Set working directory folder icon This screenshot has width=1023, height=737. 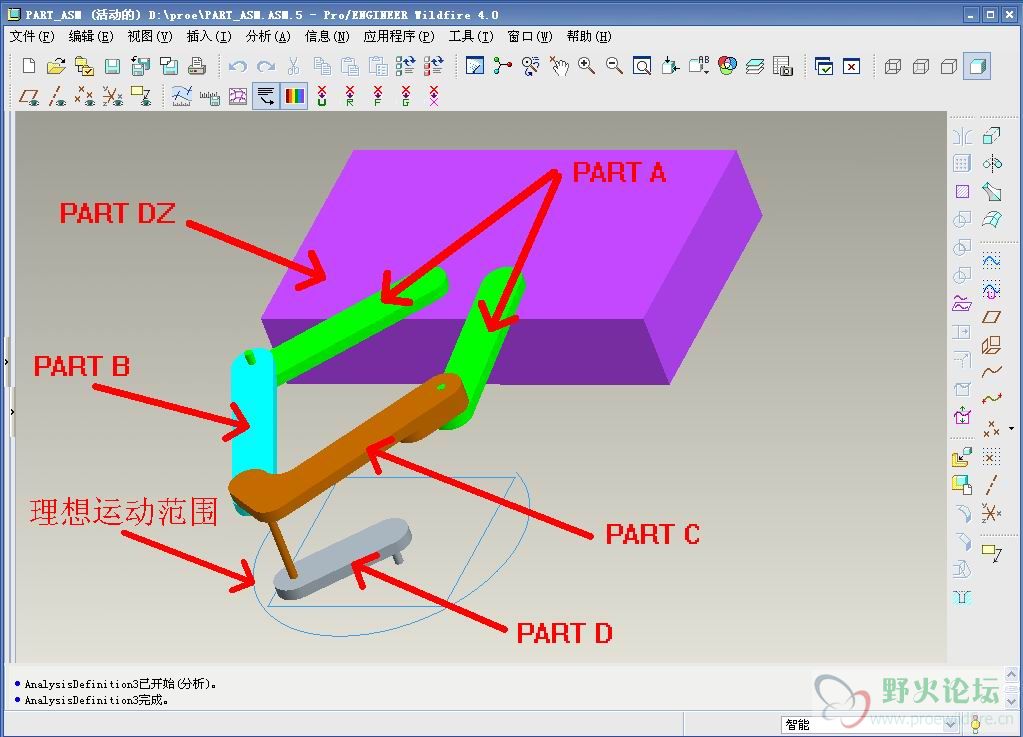click(x=84, y=66)
